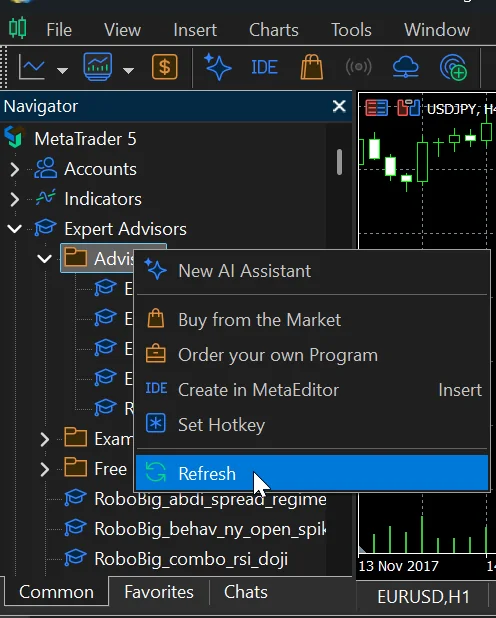The image size is (496, 618).
Task: Expand the Examples folder chevron
Action: click(x=45, y=439)
